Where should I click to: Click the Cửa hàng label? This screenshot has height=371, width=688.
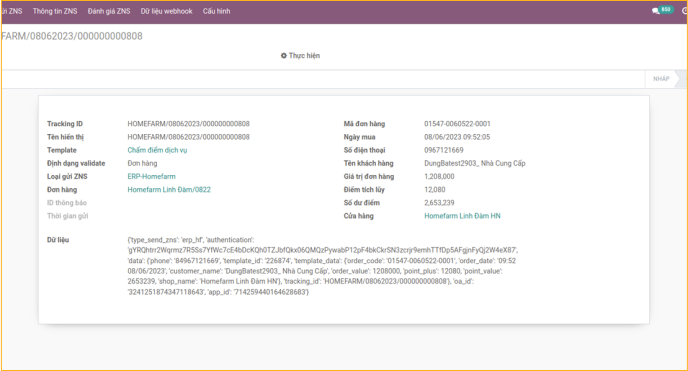[358, 216]
